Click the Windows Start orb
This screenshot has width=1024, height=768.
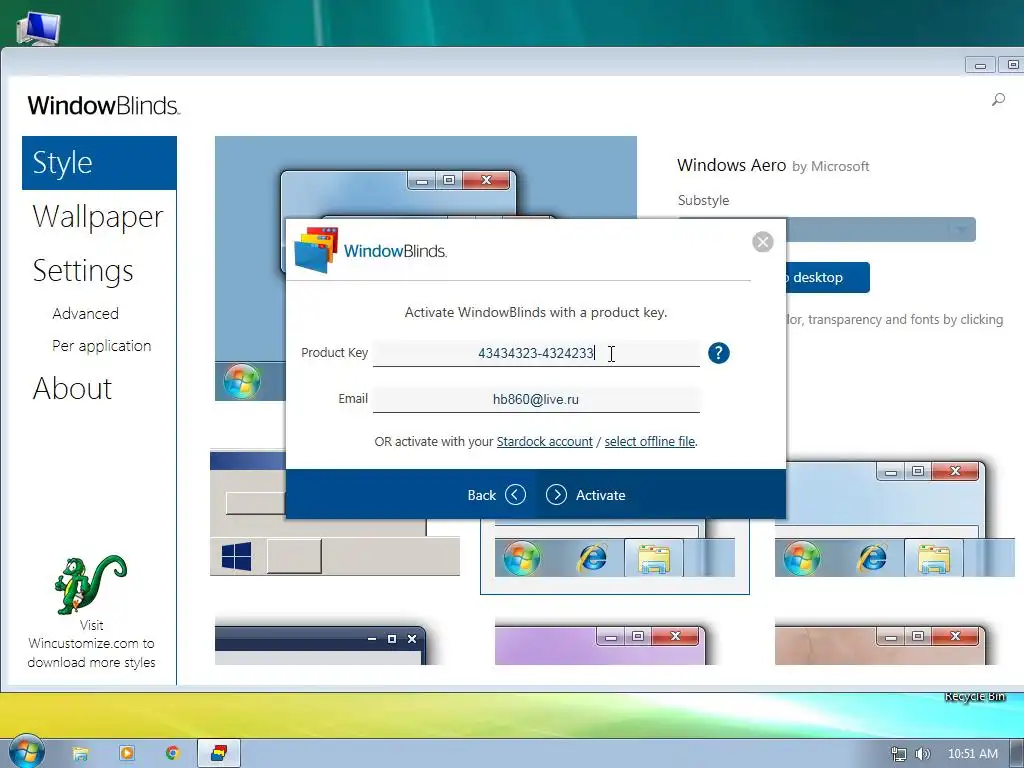coord(27,752)
